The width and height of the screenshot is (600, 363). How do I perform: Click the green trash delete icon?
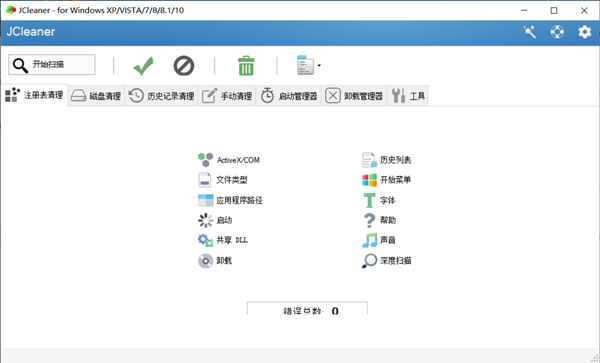tap(246, 65)
